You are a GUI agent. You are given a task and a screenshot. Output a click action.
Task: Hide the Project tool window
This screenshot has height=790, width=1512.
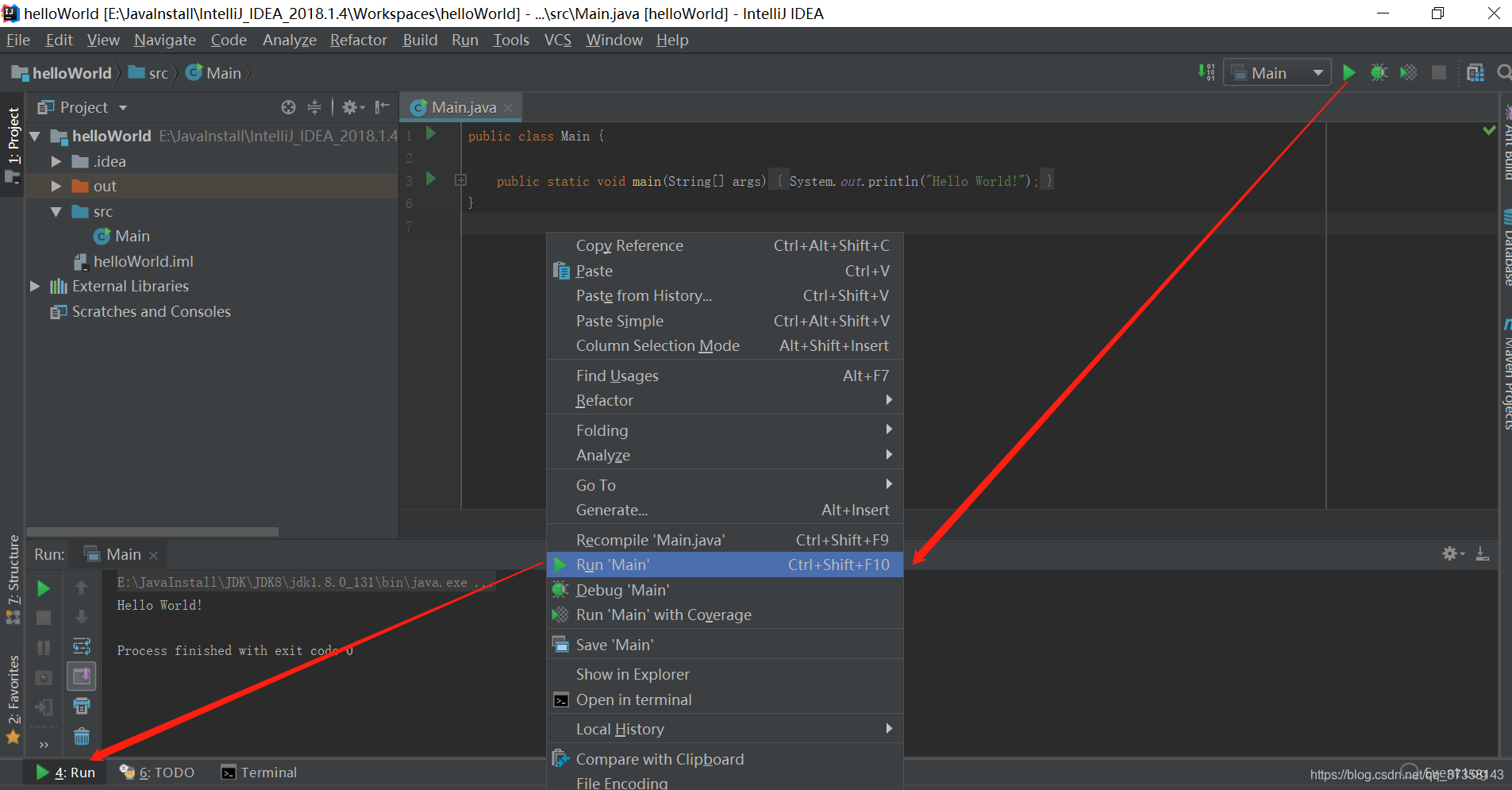click(383, 107)
